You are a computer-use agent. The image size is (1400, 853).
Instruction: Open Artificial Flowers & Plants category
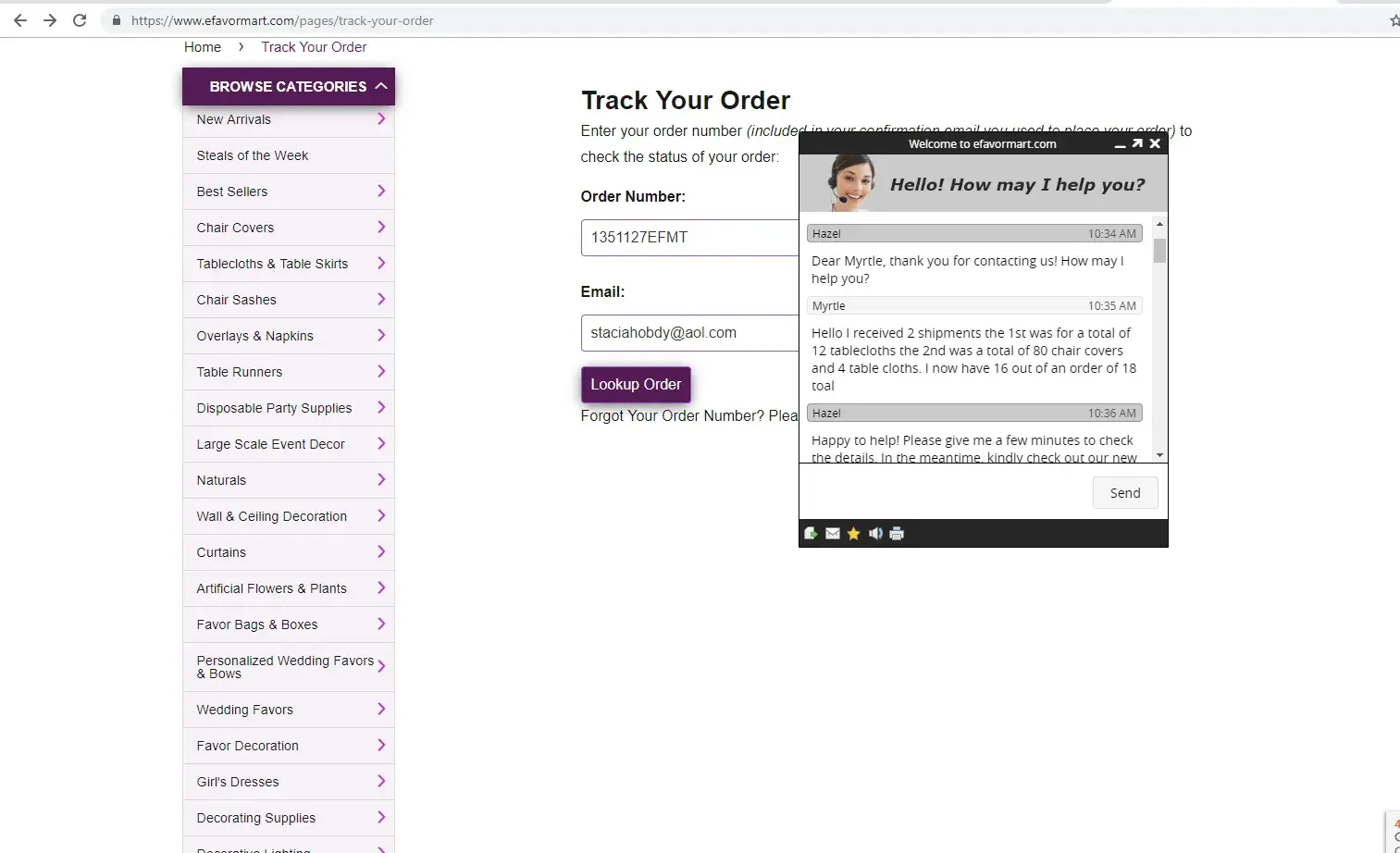(289, 588)
